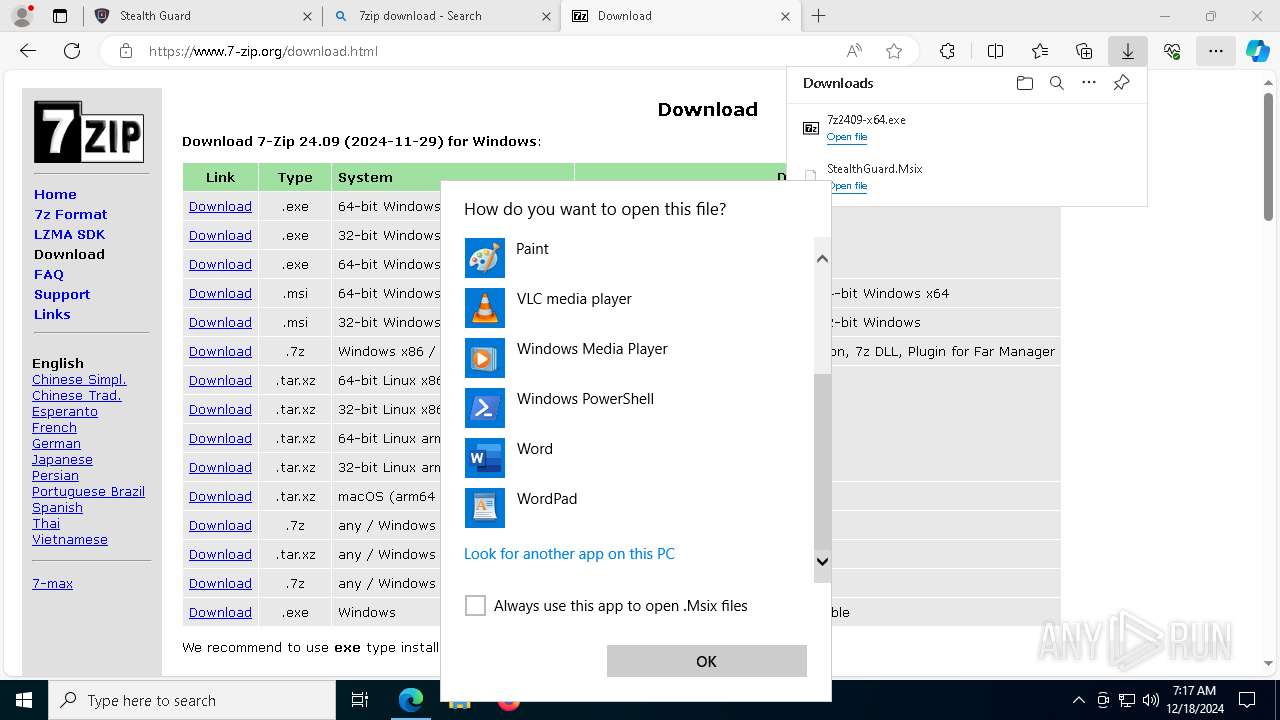Switch to Stealth Guard tab
The width and height of the screenshot is (1280, 720).
click(202, 16)
